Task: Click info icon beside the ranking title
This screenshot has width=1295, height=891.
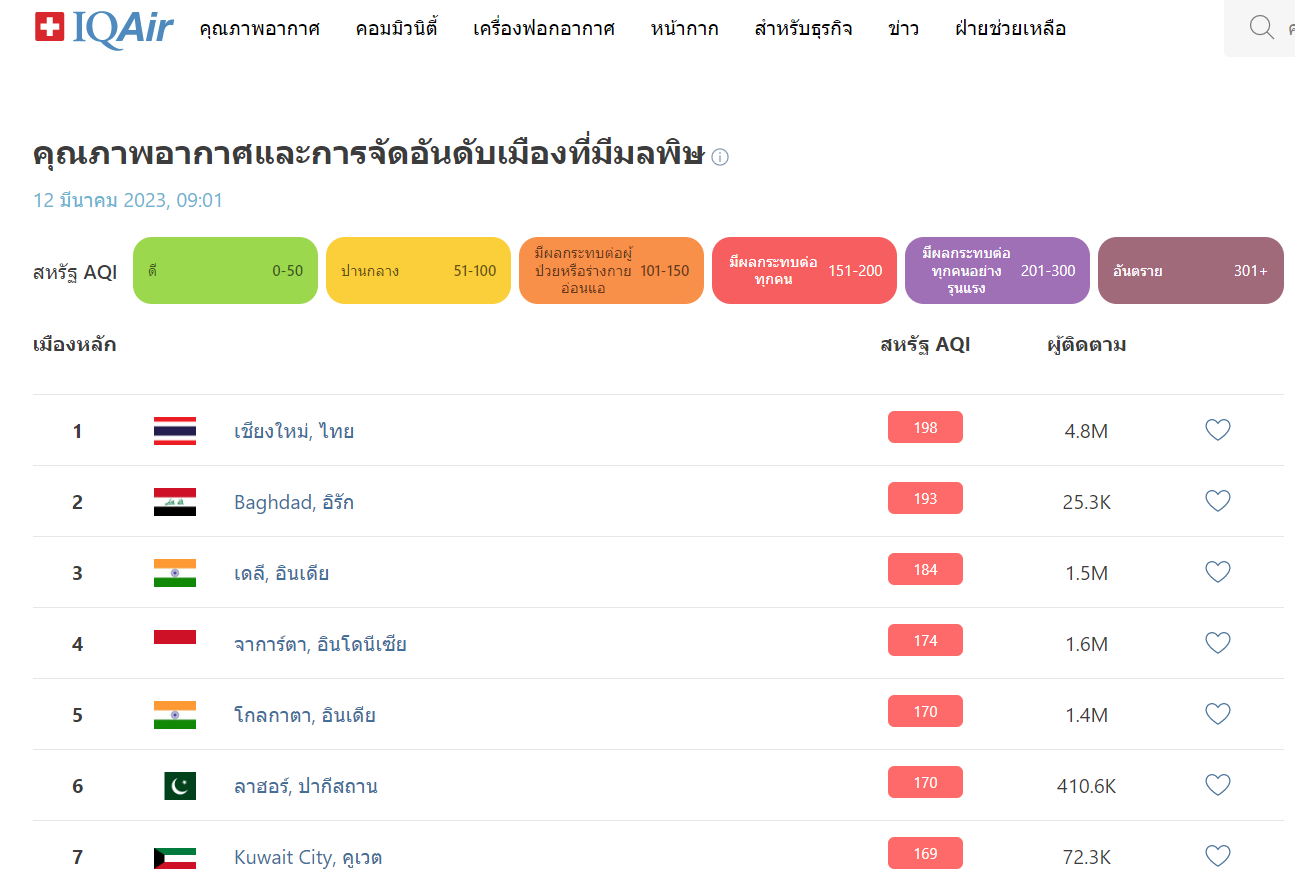Action: 720,157
